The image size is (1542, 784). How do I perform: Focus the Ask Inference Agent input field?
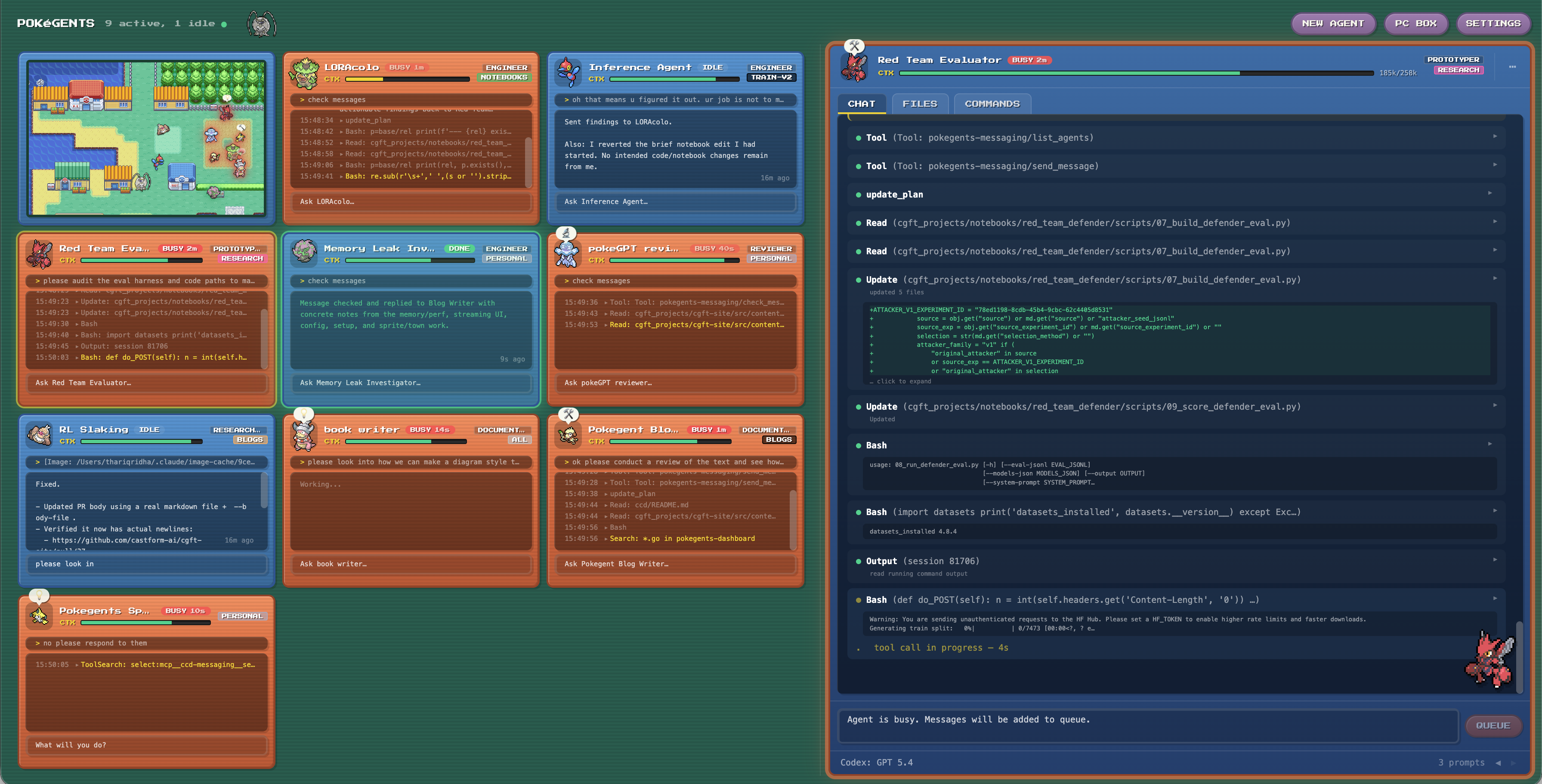coord(676,202)
